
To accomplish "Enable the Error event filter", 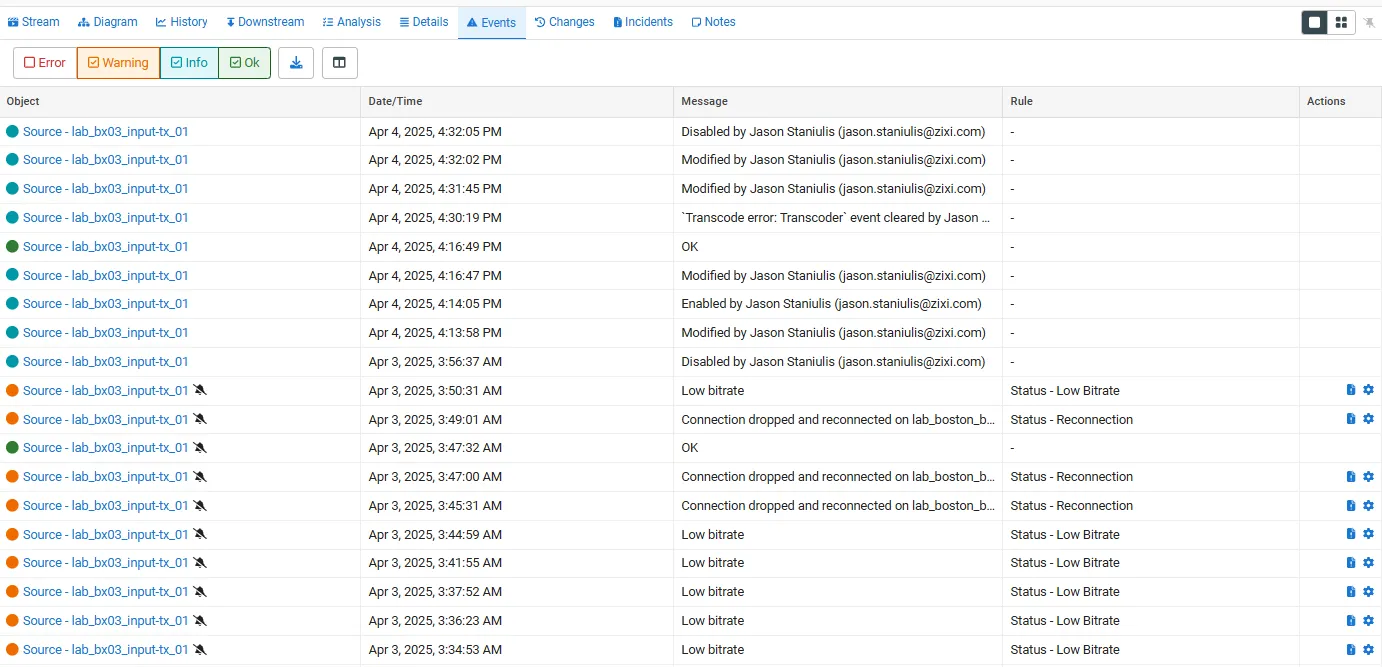I will click(x=45, y=63).
